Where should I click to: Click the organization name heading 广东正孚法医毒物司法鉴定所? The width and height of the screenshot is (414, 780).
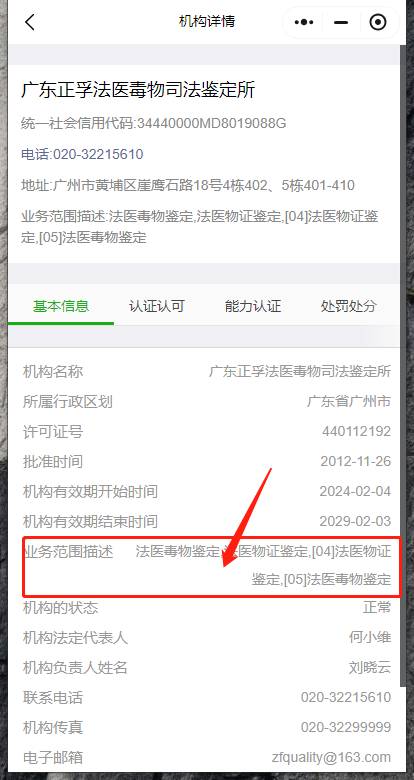(138, 90)
